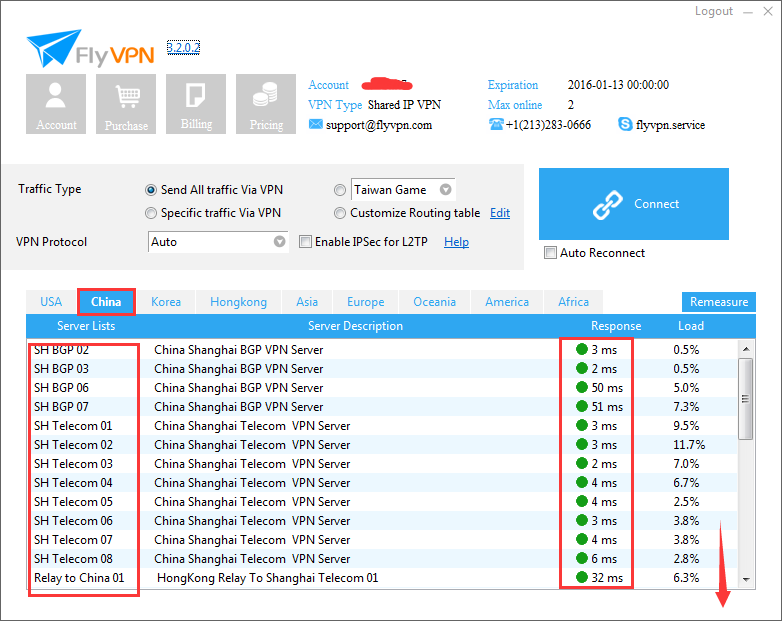Select Customize Routing table radio button
The height and width of the screenshot is (621, 782).
coord(340,213)
